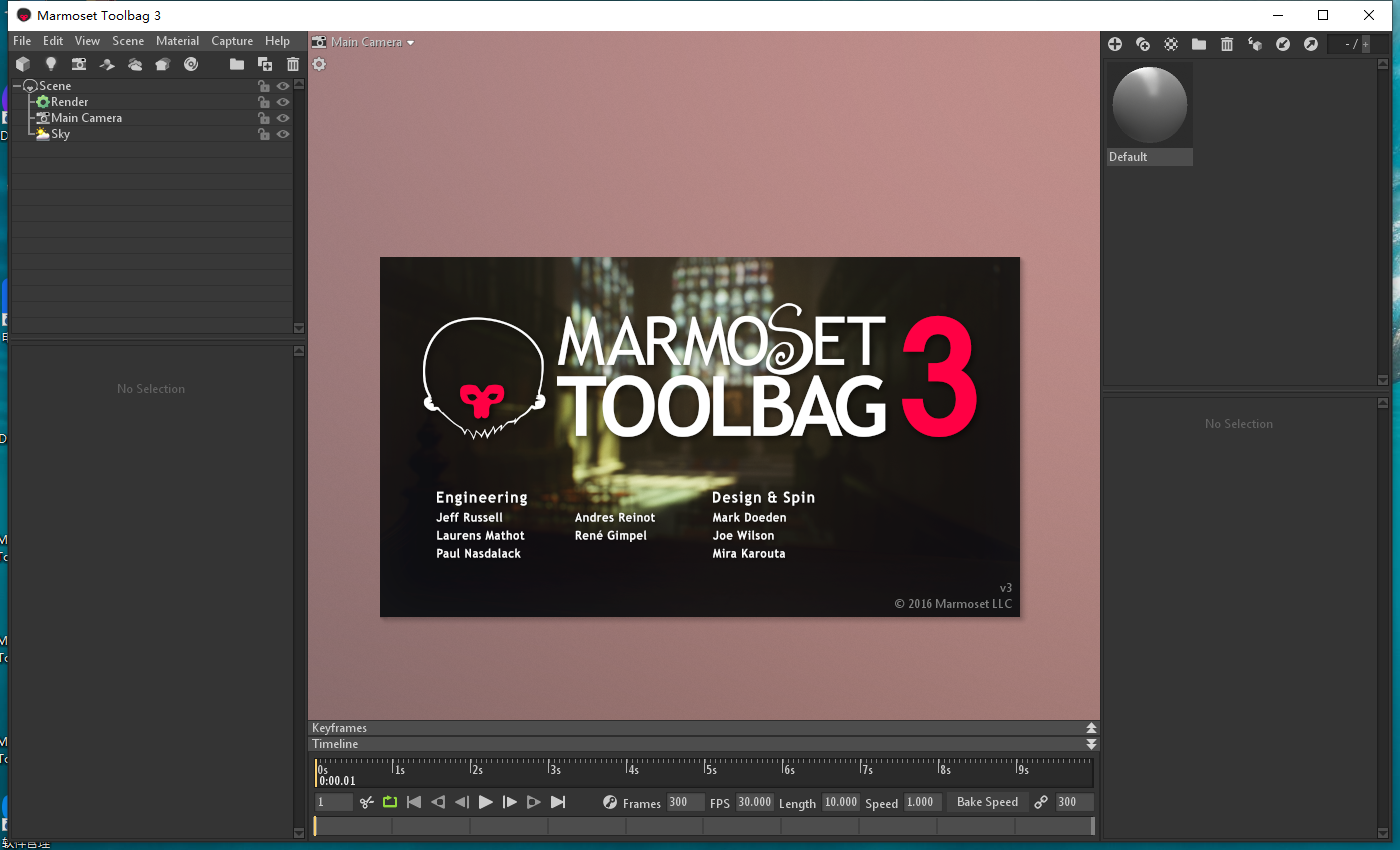Toggle lock on the Scene row
The image size is (1400, 850).
tap(264, 86)
